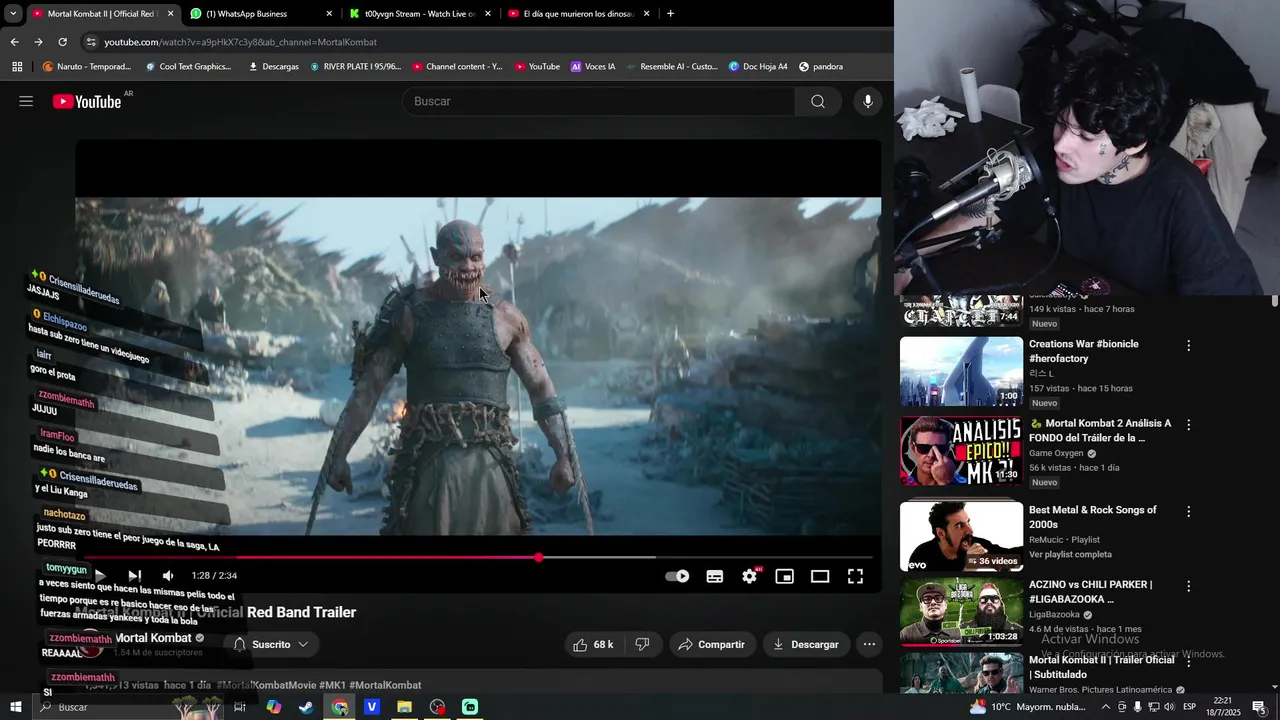Screen dimensions: 1280x720
Task: Show hidden system tray icons
Action: 1106,707
